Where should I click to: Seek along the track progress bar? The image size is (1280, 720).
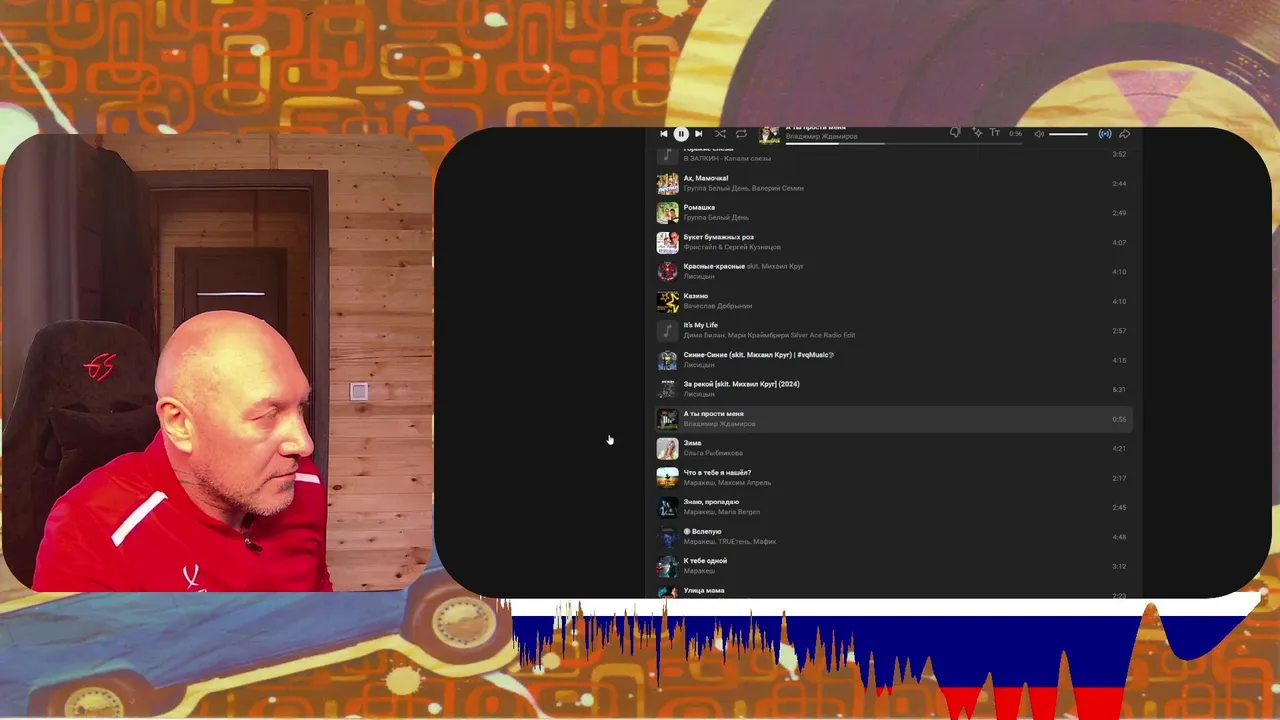point(903,142)
